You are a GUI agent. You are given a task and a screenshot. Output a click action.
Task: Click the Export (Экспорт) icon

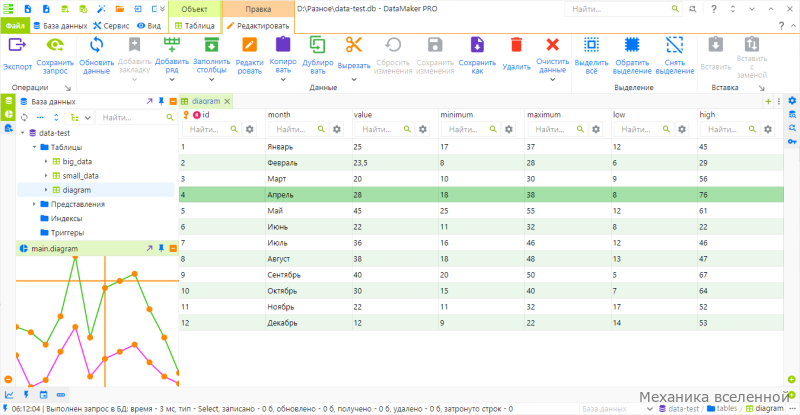click(x=17, y=45)
